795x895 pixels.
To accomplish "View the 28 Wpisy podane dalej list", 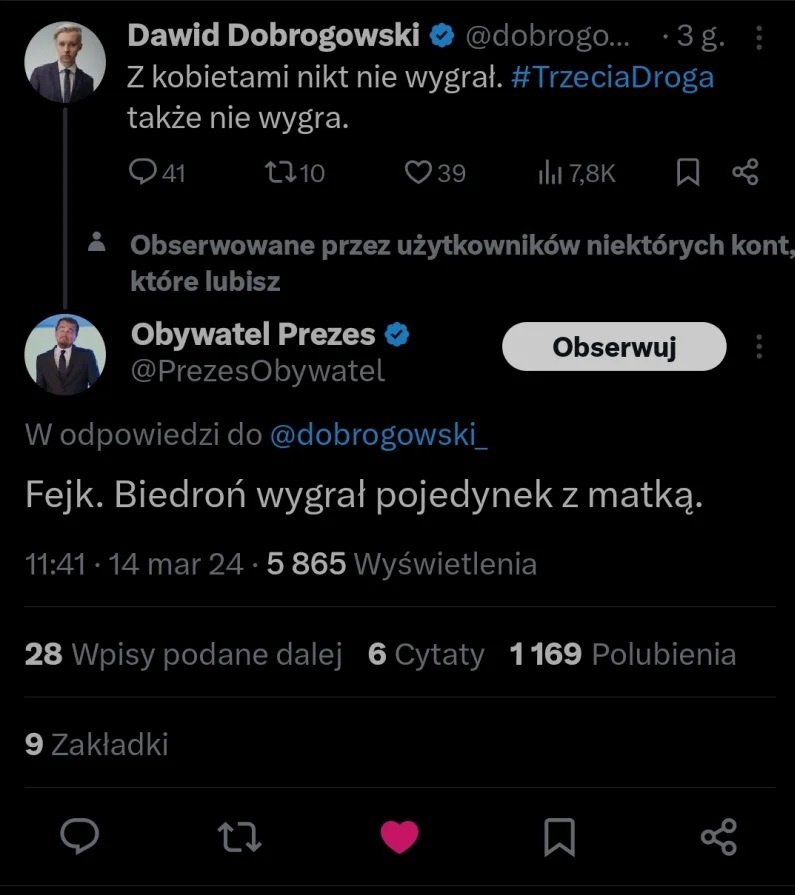I will [x=183, y=655].
